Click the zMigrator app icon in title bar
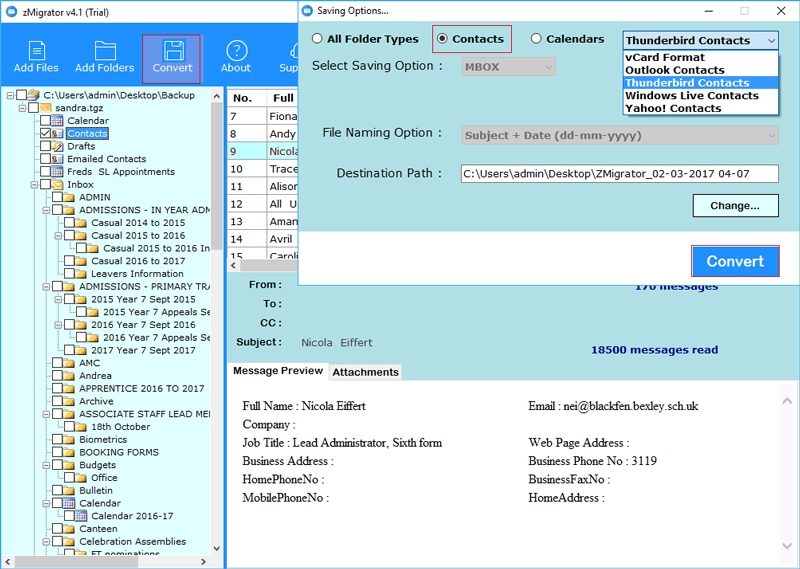 click(x=11, y=12)
